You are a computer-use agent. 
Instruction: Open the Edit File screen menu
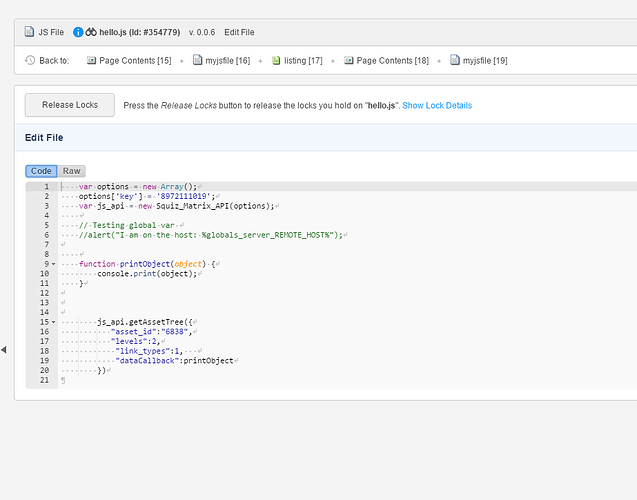pos(239,32)
